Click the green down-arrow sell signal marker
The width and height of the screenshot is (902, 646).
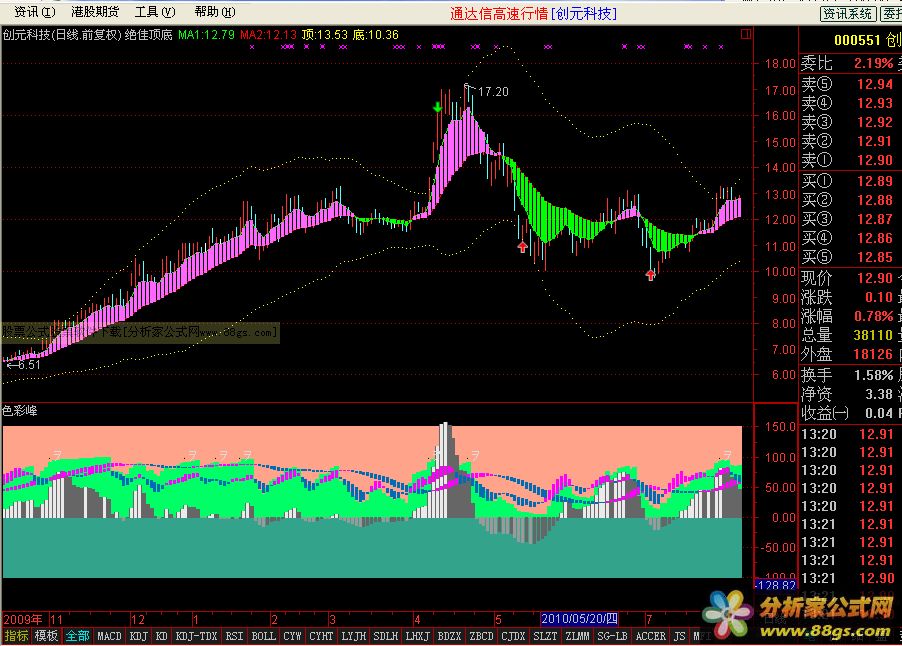pyautogui.click(x=437, y=107)
